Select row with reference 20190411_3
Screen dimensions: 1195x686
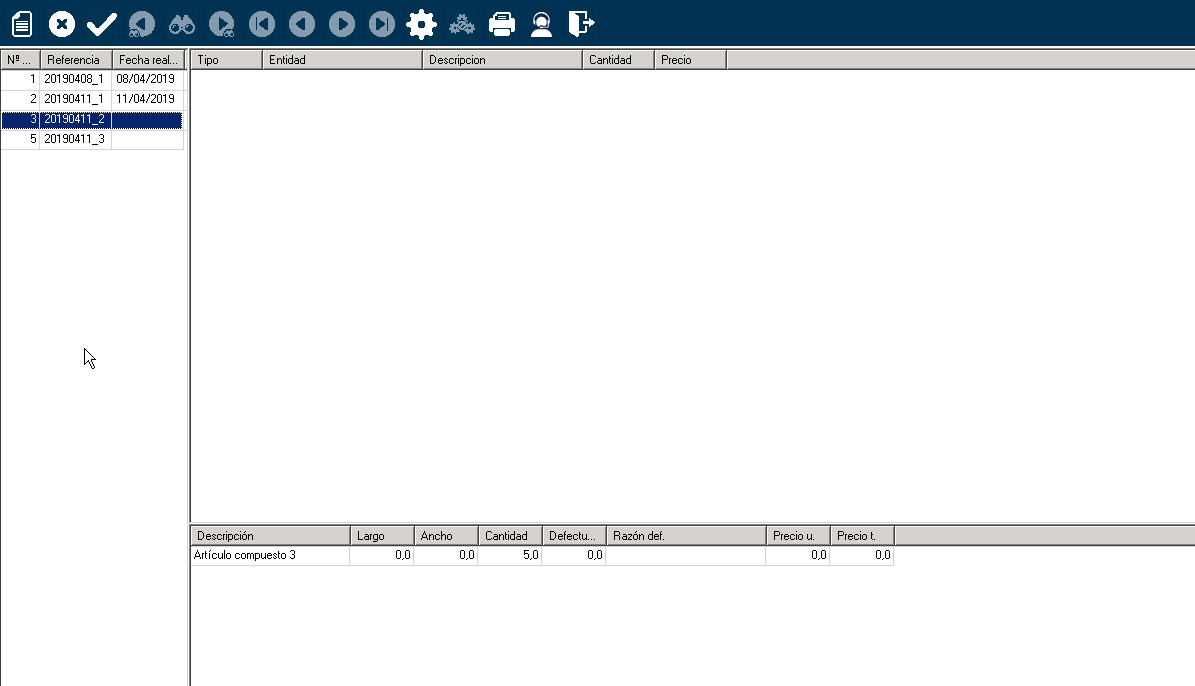click(74, 139)
